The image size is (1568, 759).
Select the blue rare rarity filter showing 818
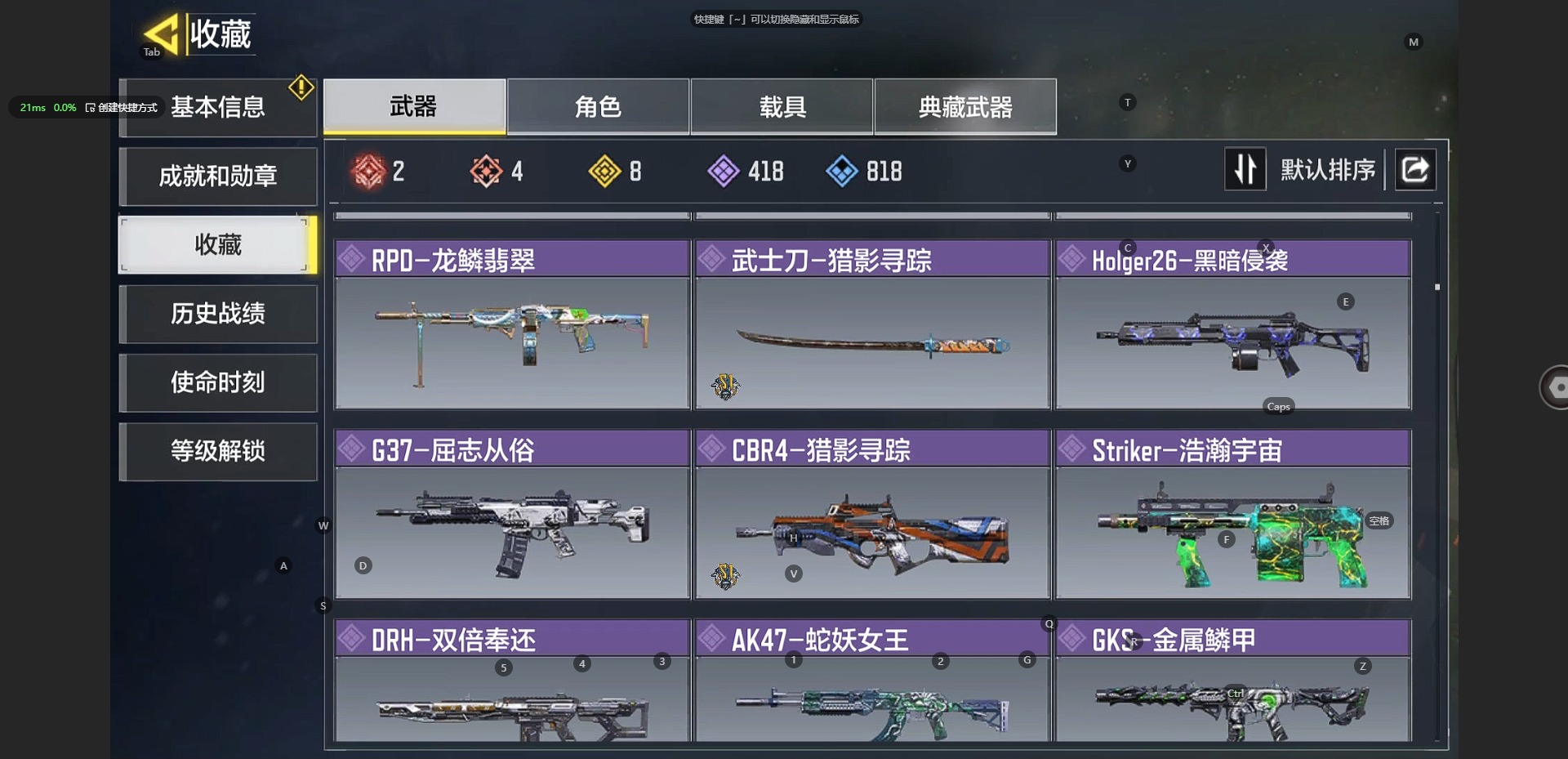click(x=842, y=172)
